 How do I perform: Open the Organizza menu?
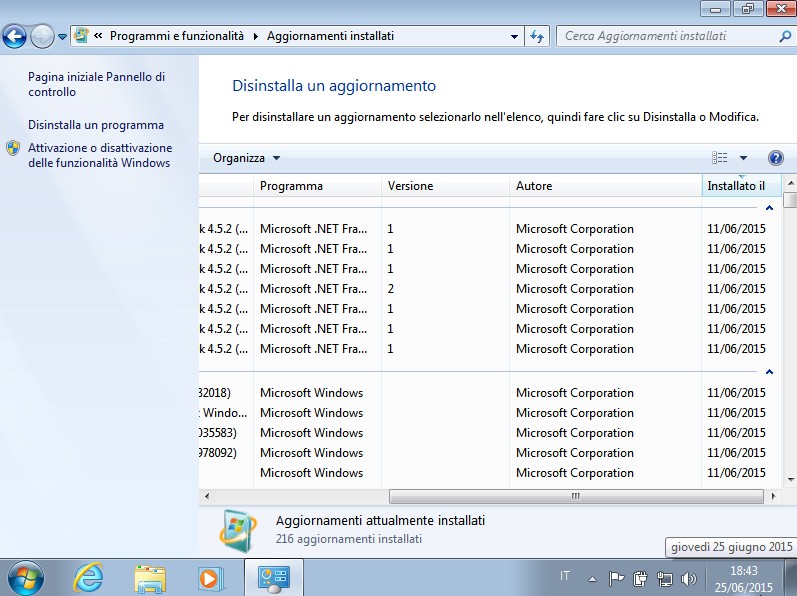(246, 158)
